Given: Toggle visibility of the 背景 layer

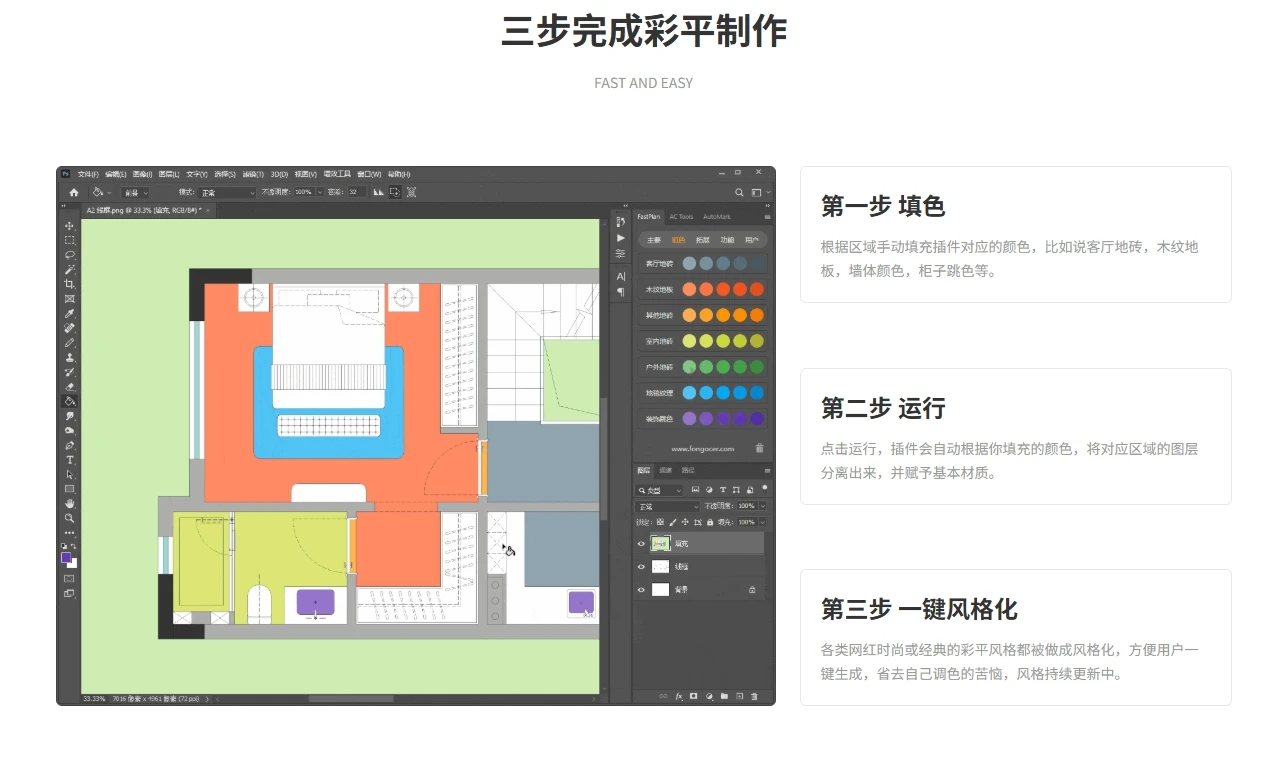Looking at the screenshot, I should [642, 590].
